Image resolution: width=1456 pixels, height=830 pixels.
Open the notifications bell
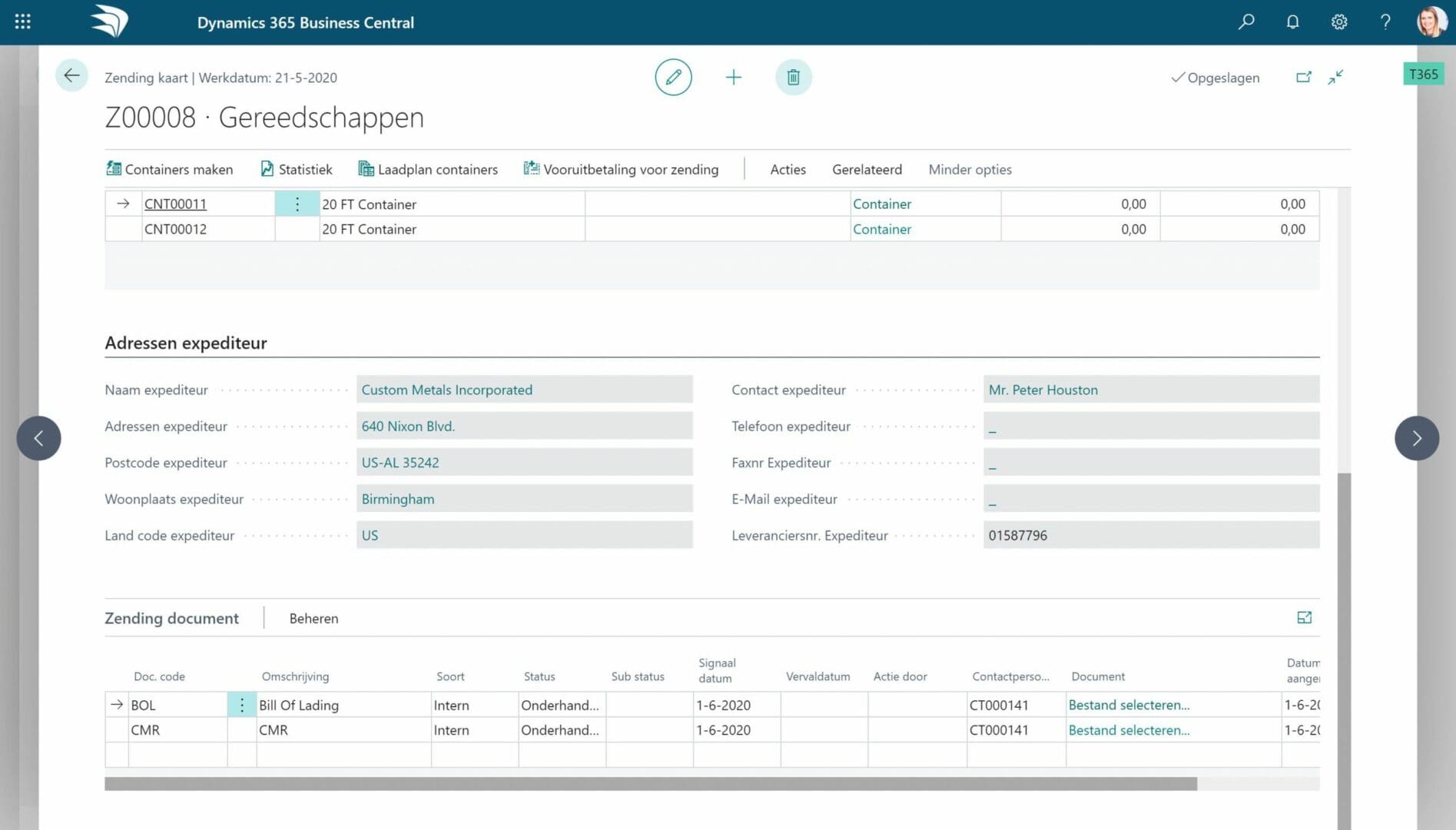[1293, 22]
